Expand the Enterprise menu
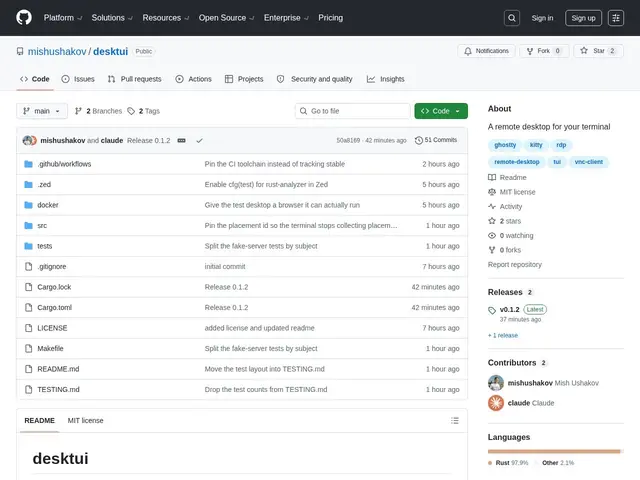 [x=286, y=18]
